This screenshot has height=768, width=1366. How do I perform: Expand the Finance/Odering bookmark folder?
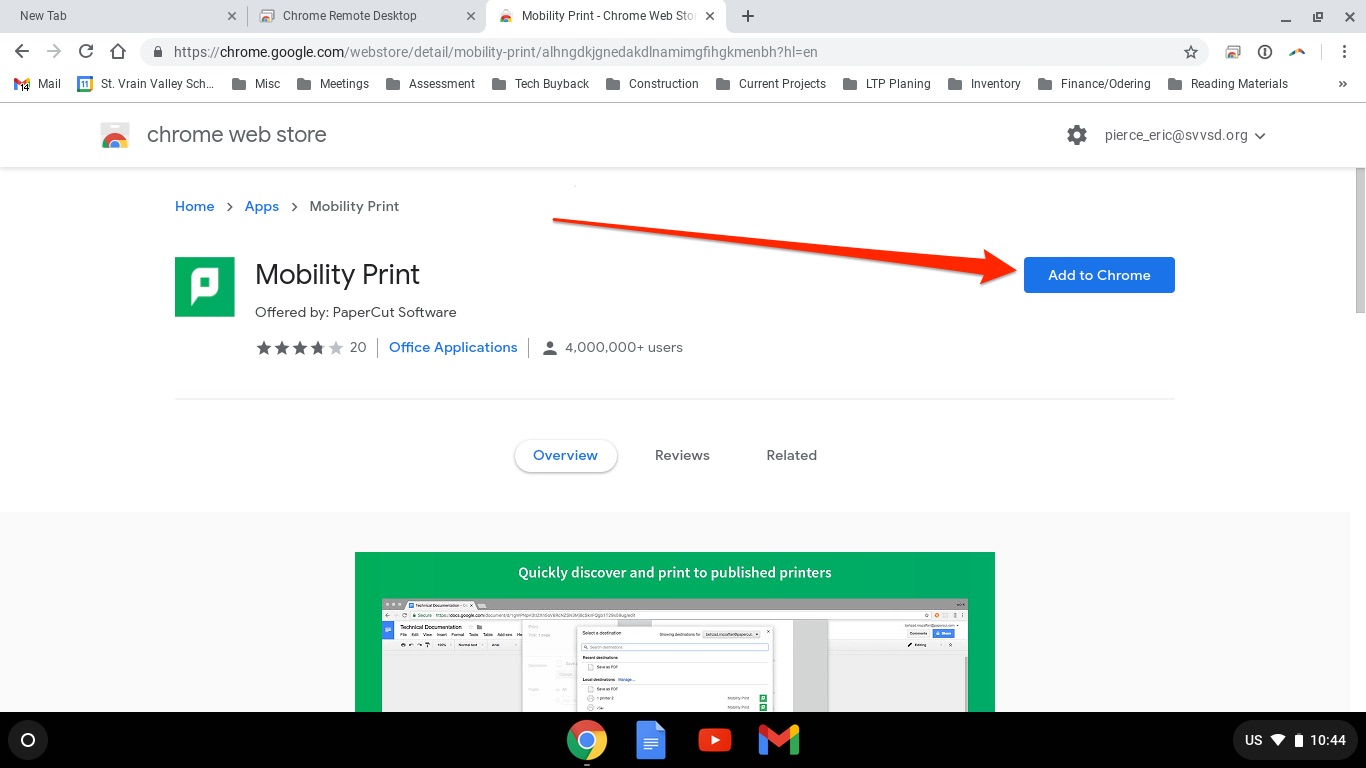[x=1094, y=84]
